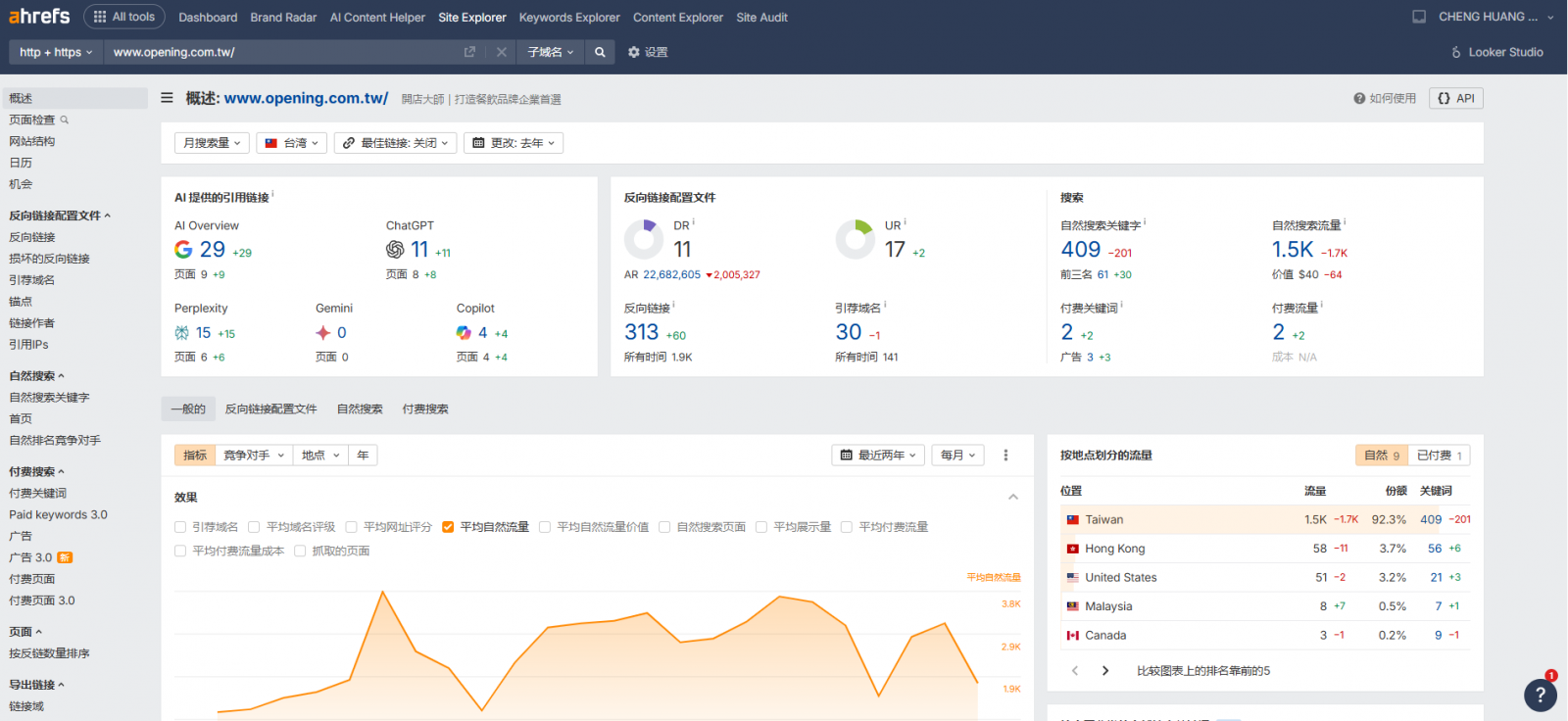The height and width of the screenshot is (721, 1568).
Task: Check the 平均域名评级 checkbox
Action: [254, 527]
